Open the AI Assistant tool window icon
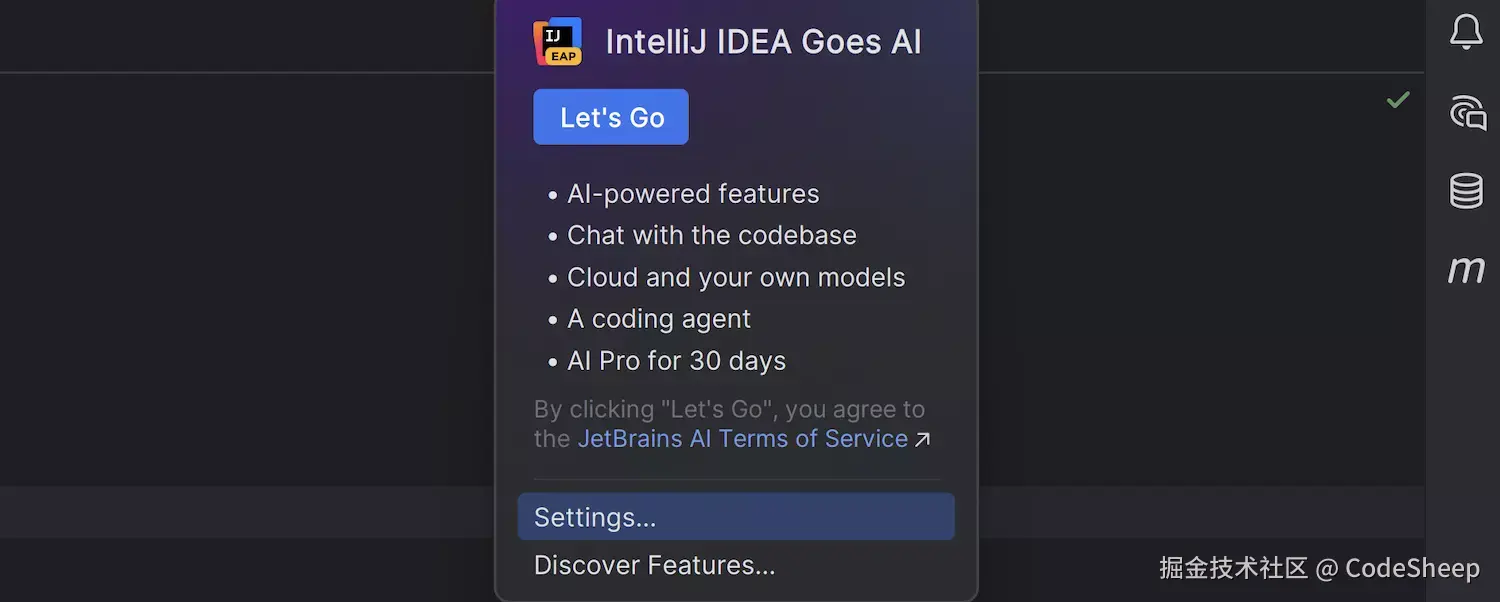Image resolution: width=1500 pixels, height=602 pixels. pos(1467,112)
